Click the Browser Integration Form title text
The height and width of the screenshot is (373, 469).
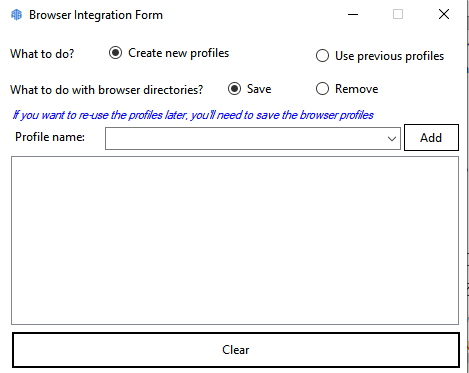pyautogui.click(x=96, y=15)
